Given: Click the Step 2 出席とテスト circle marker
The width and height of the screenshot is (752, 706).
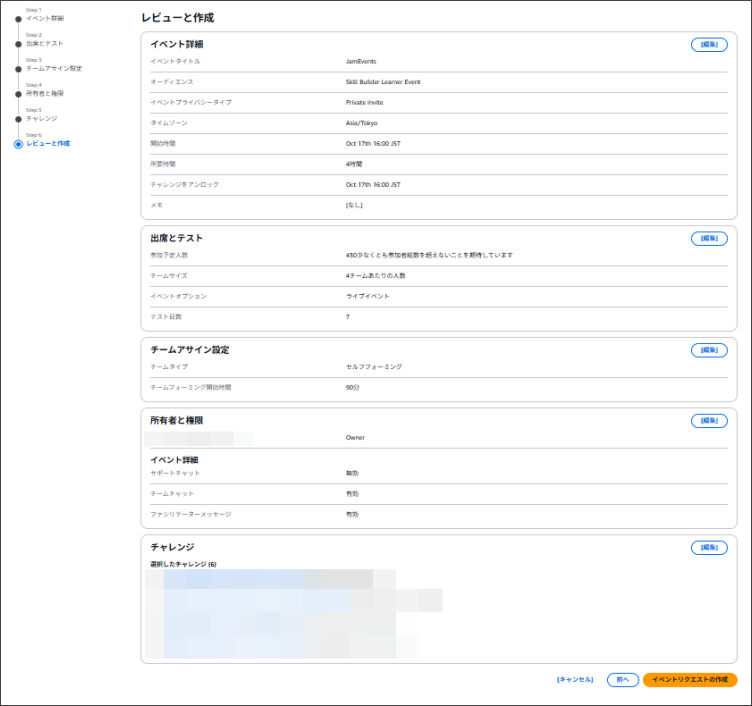Looking at the screenshot, I should tap(18, 44).
